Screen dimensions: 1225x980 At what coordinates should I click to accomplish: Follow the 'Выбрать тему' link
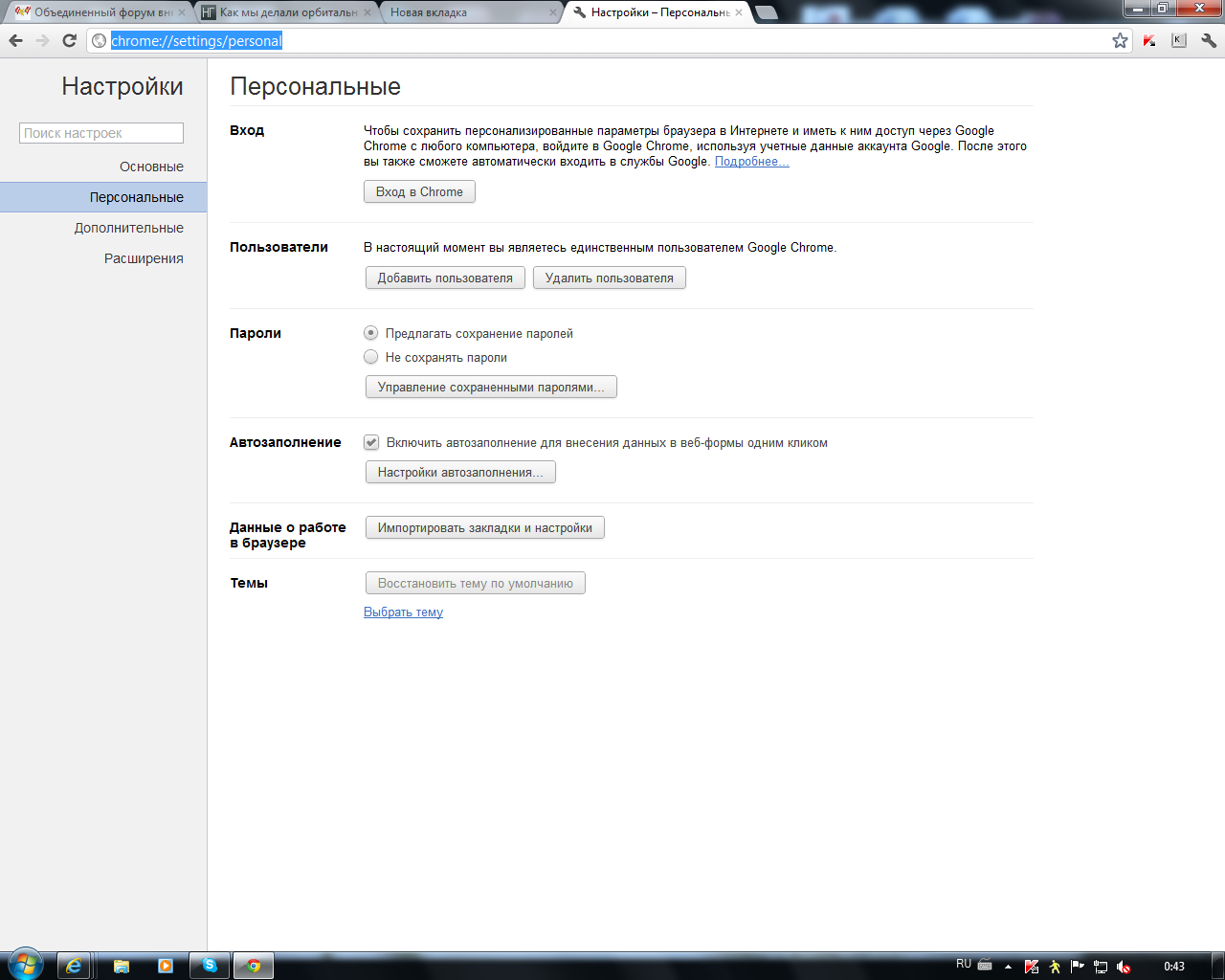[403, 612]
